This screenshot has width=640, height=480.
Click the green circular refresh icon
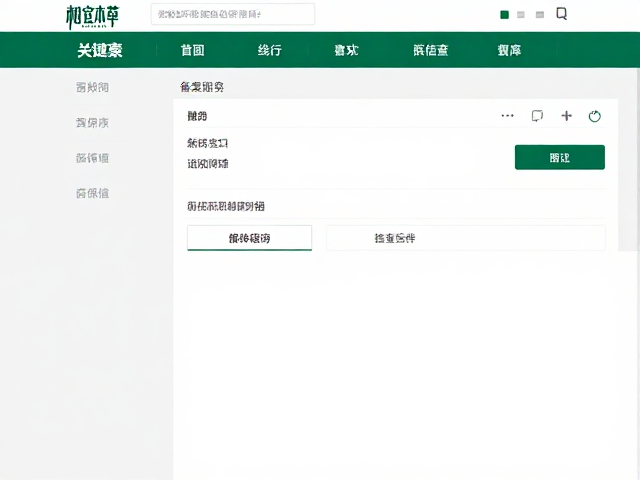[595, 116]
